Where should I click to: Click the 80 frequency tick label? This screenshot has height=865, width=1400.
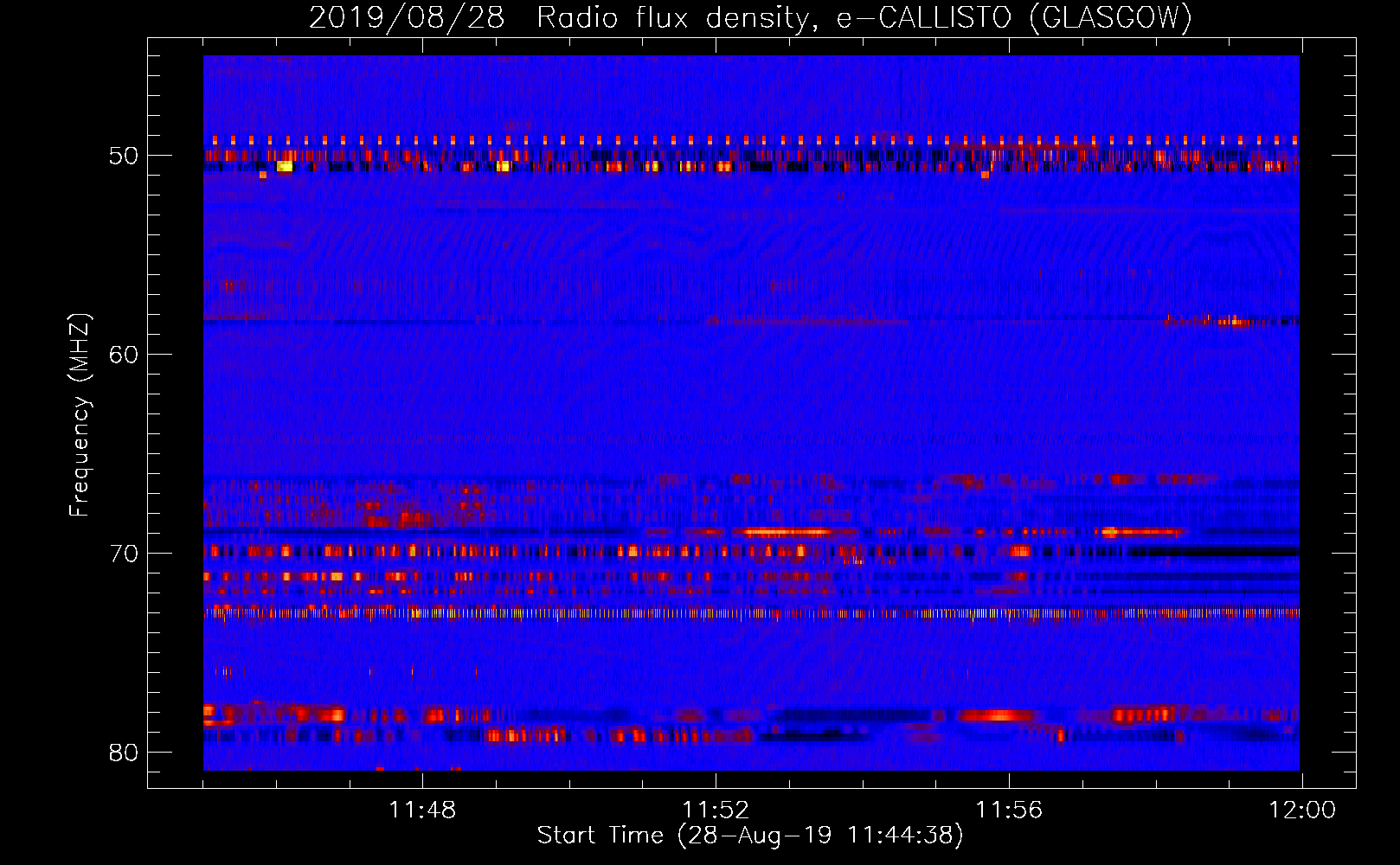click(x=124, y=753)
